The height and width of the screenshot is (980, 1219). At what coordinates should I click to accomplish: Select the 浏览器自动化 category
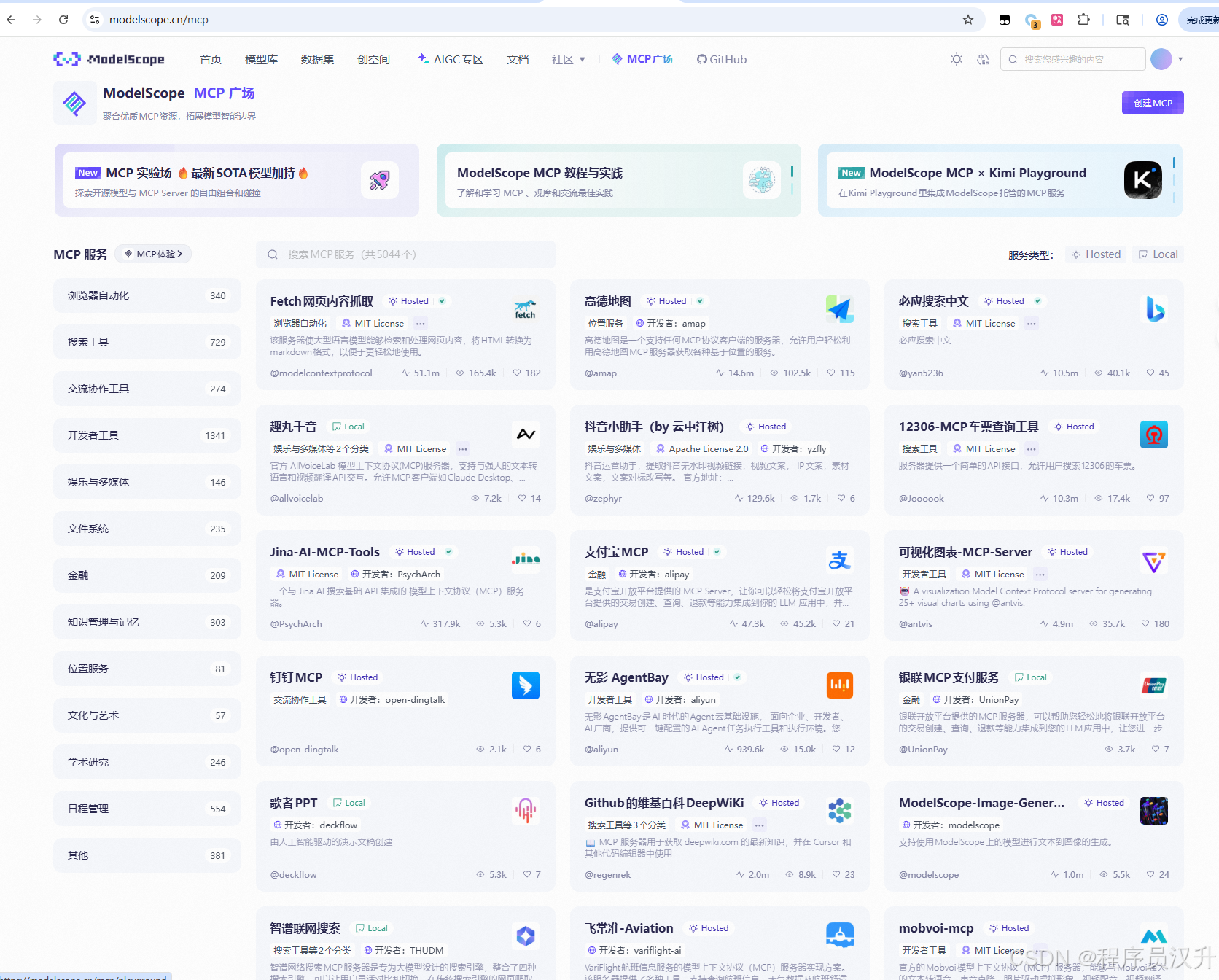[147, 295]
